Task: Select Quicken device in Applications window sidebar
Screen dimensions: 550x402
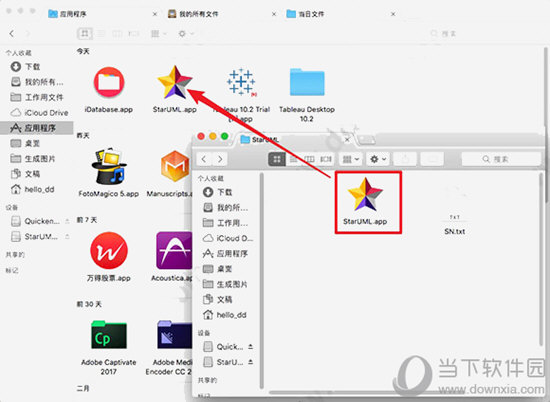Action: (x=35, y=221)
